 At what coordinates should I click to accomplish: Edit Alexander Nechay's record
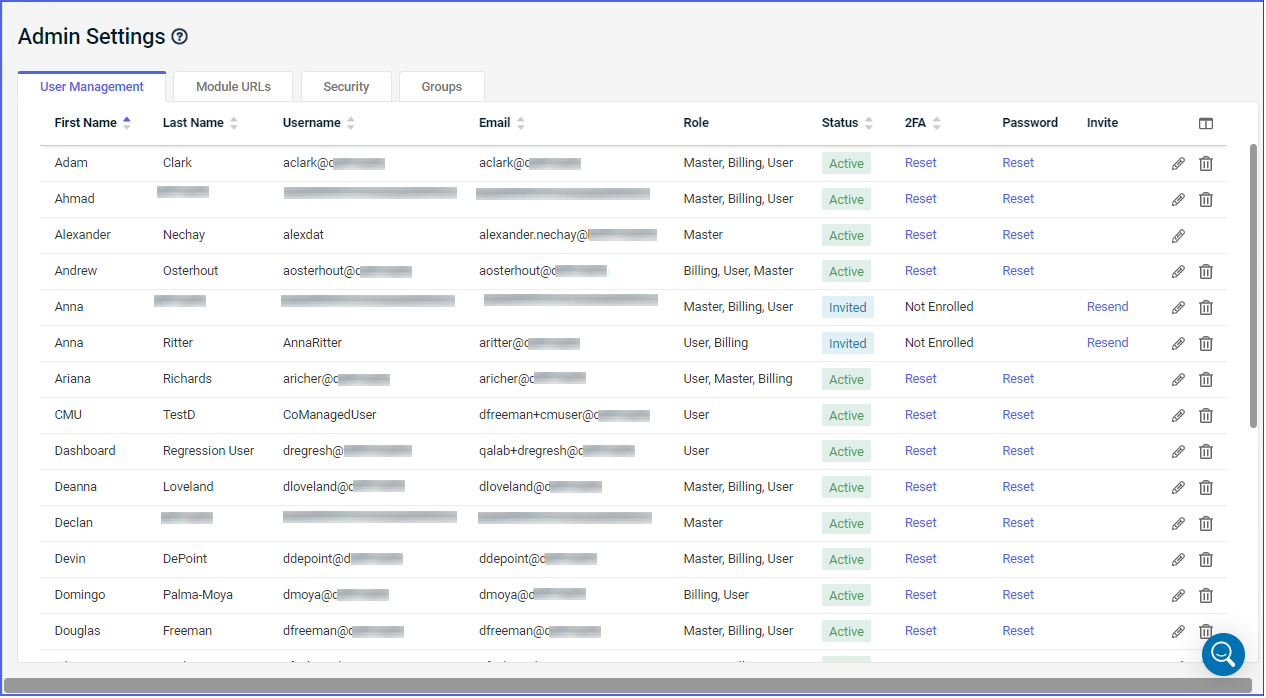point(1178,235)
